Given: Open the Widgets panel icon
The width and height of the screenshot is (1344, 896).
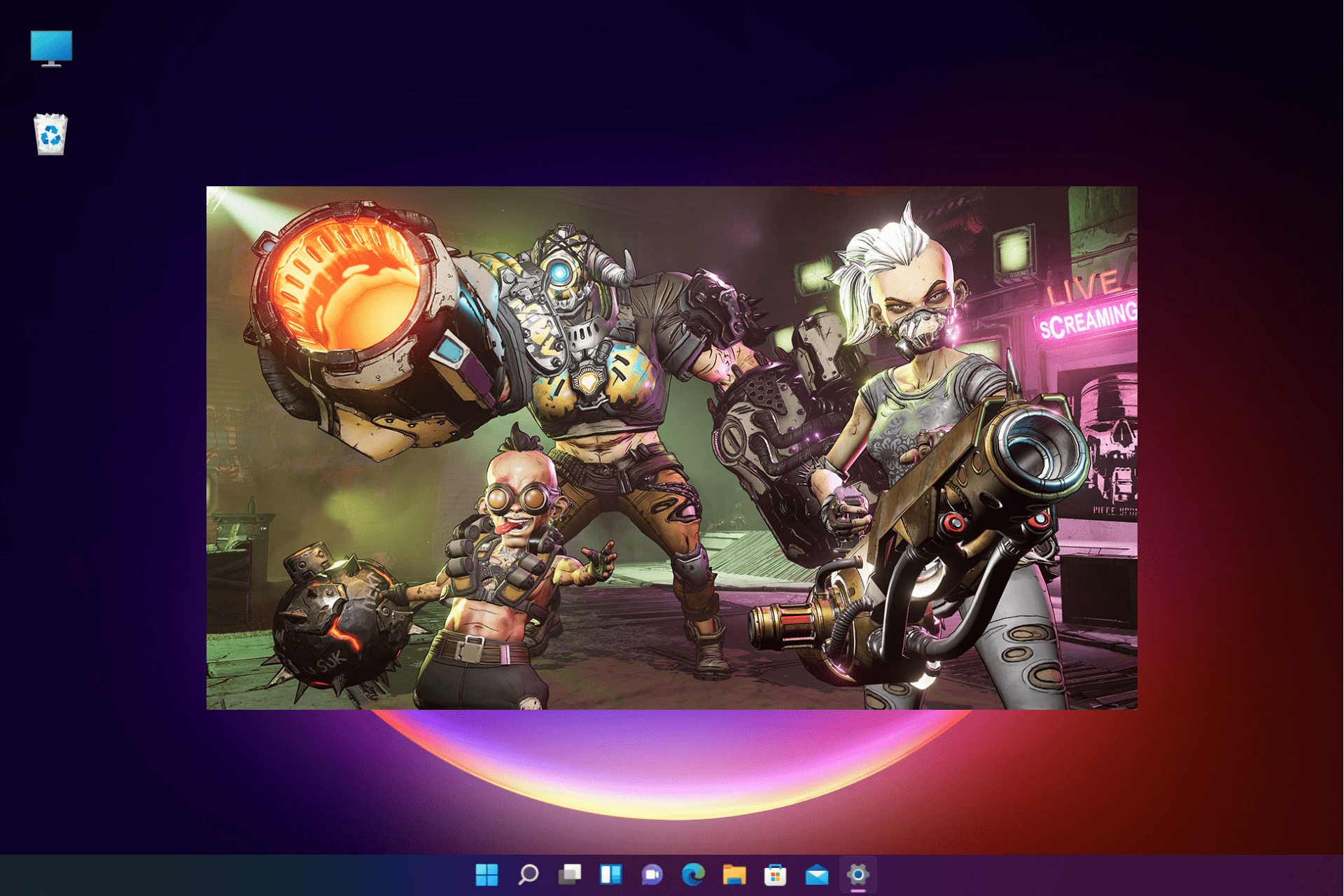Looking at the screenshot, I should pyautogui.click(x=610, y=874).
